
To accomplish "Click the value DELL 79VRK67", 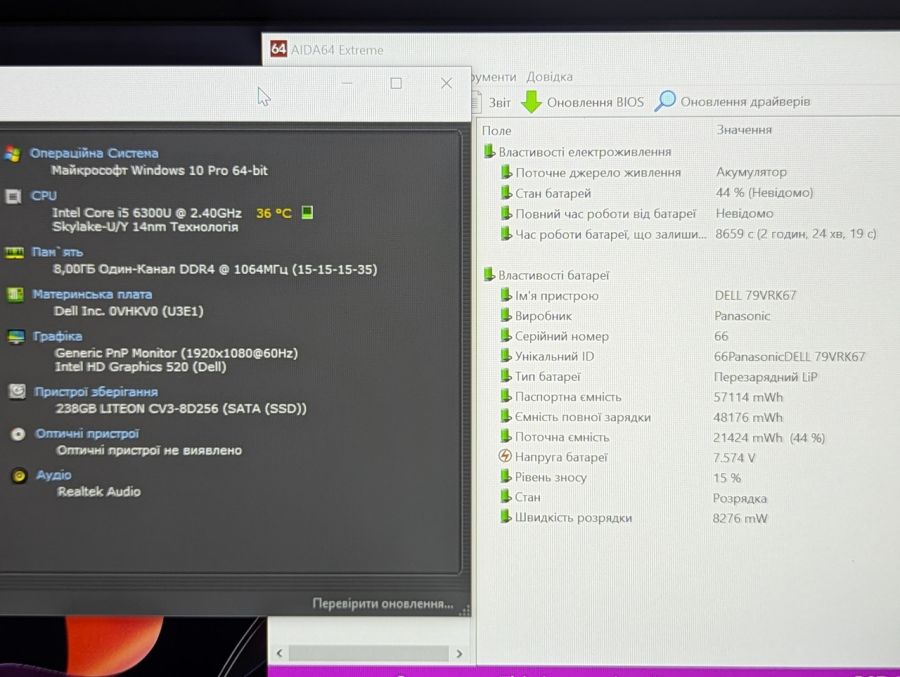I will (x=755, y=295).
